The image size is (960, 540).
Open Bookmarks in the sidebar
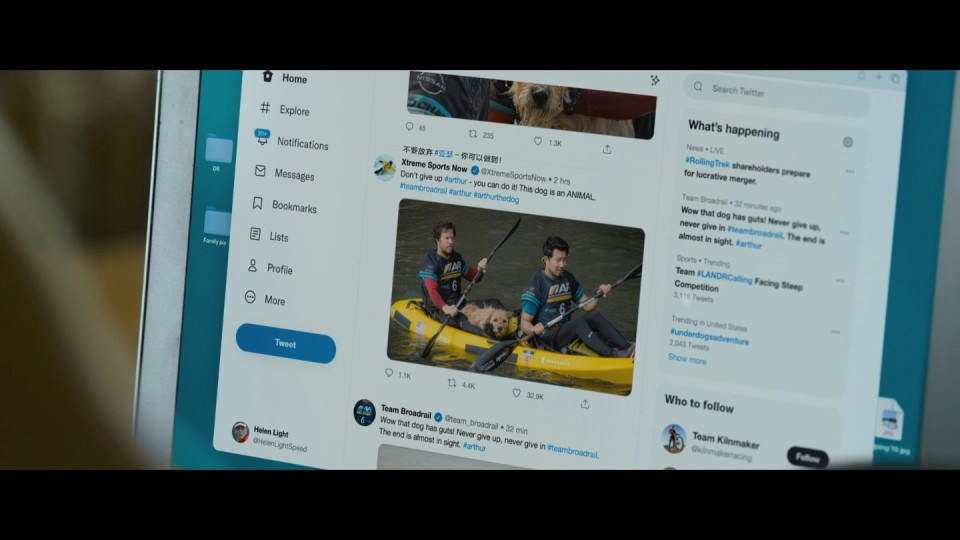click(x=285, y=206)
